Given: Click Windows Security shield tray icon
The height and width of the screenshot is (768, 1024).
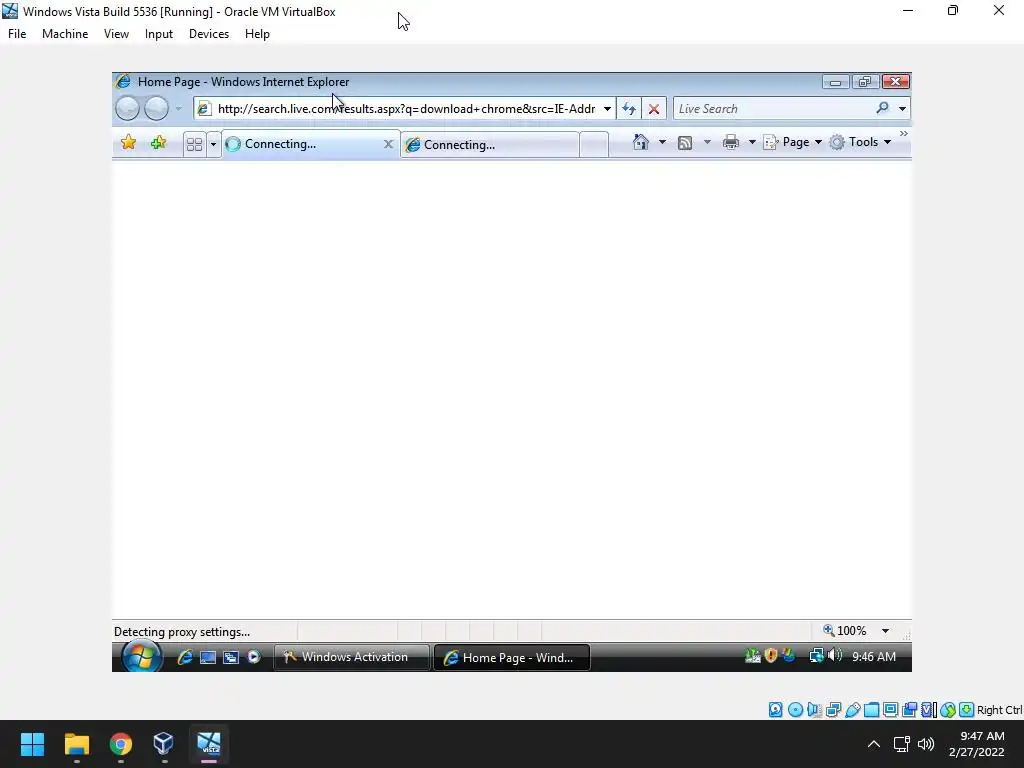Looking at the screenshot, I should pos(771,656).
